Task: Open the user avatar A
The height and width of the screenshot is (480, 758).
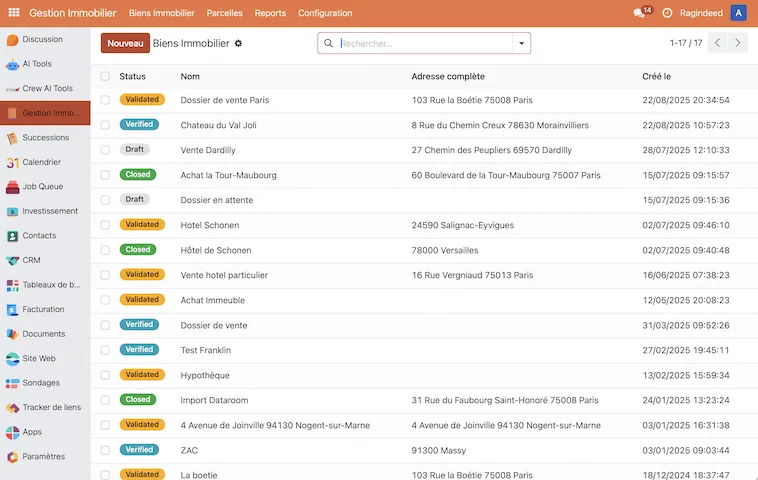Action: click(738, 13)
